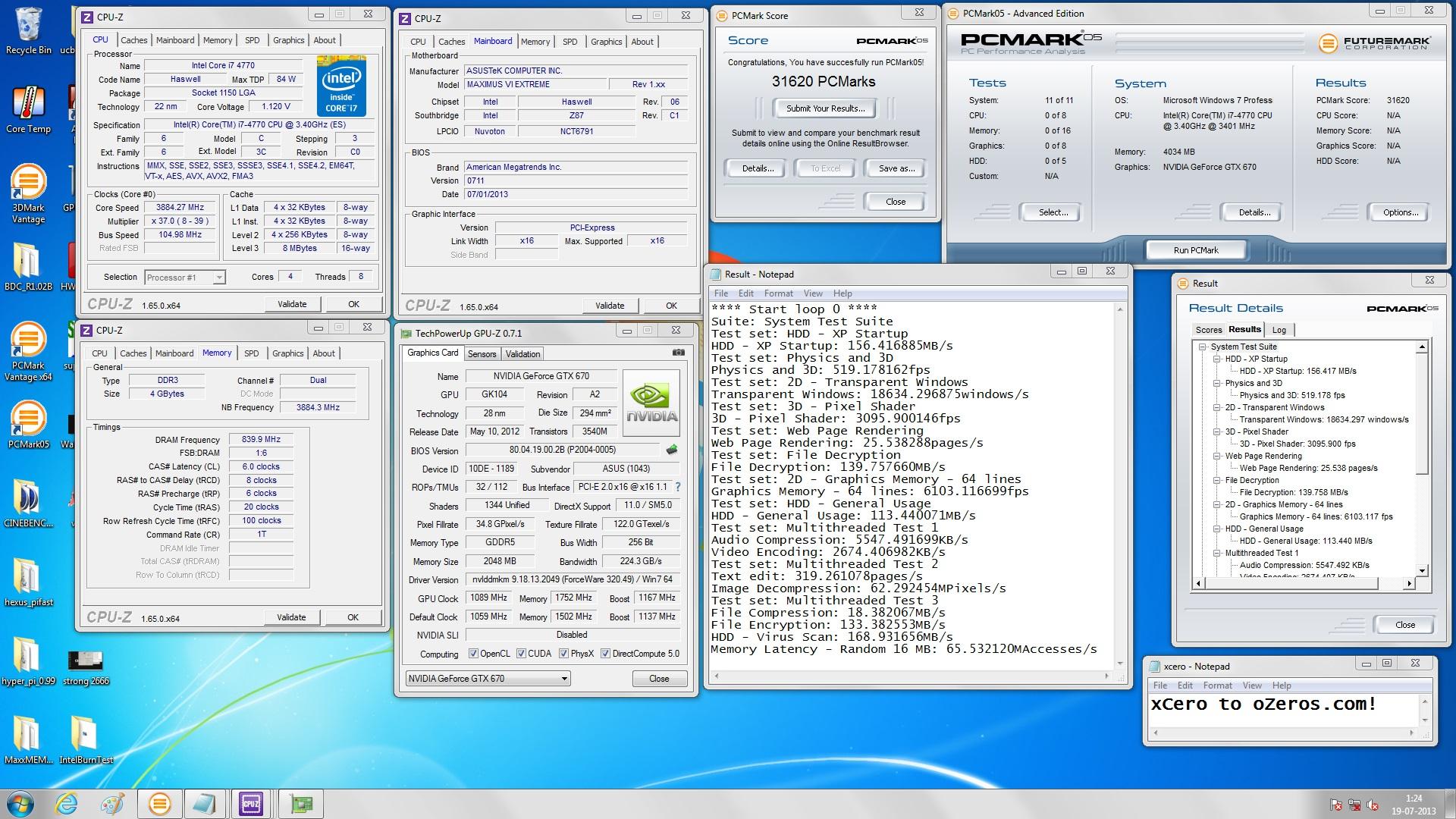Click the vertical scrollbar in Result Notepad
The height and width of the screenshot is (819, 1456).
(x=1119, y=485)
